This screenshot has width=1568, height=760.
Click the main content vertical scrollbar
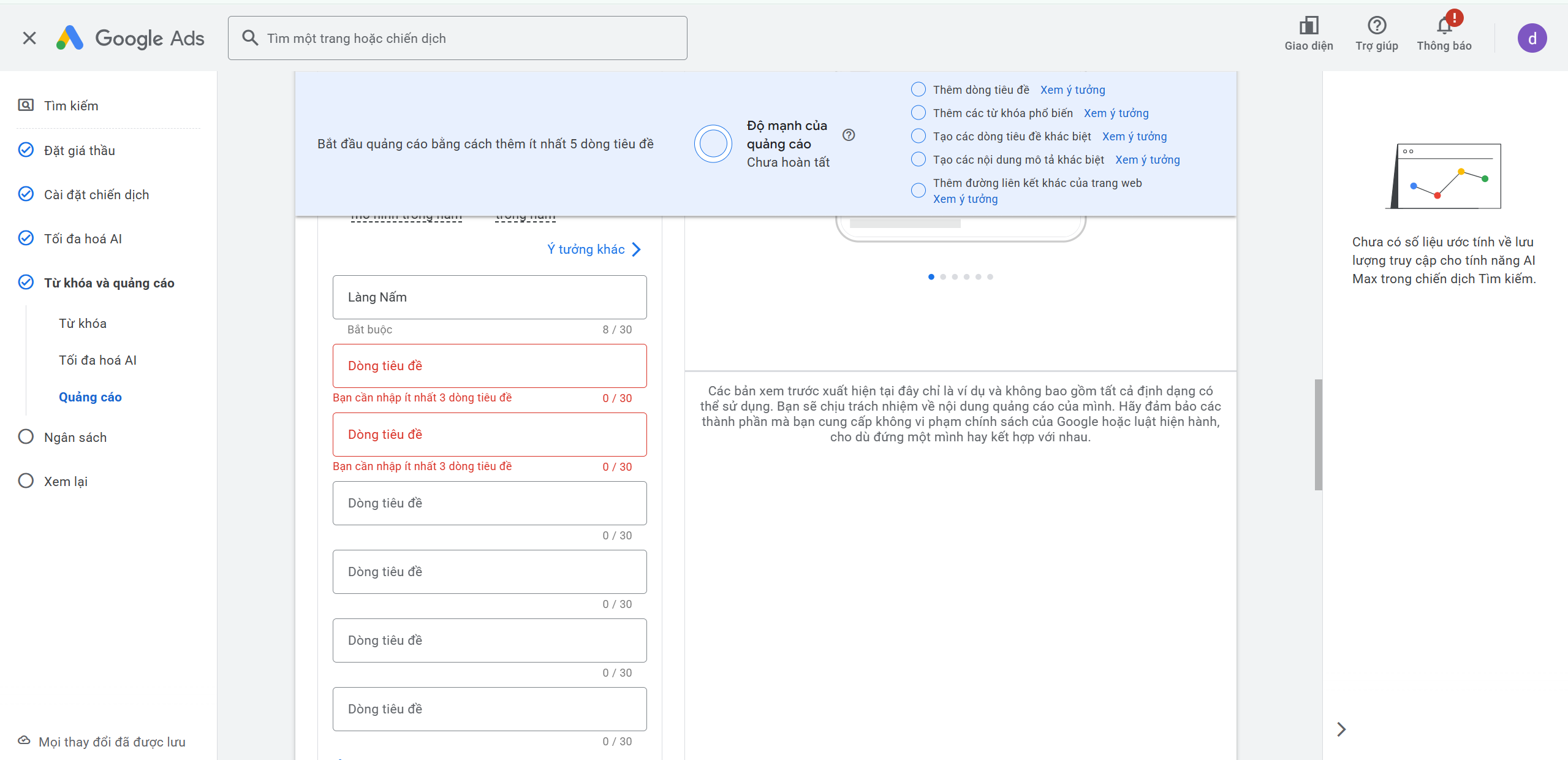pos(1318,435)
